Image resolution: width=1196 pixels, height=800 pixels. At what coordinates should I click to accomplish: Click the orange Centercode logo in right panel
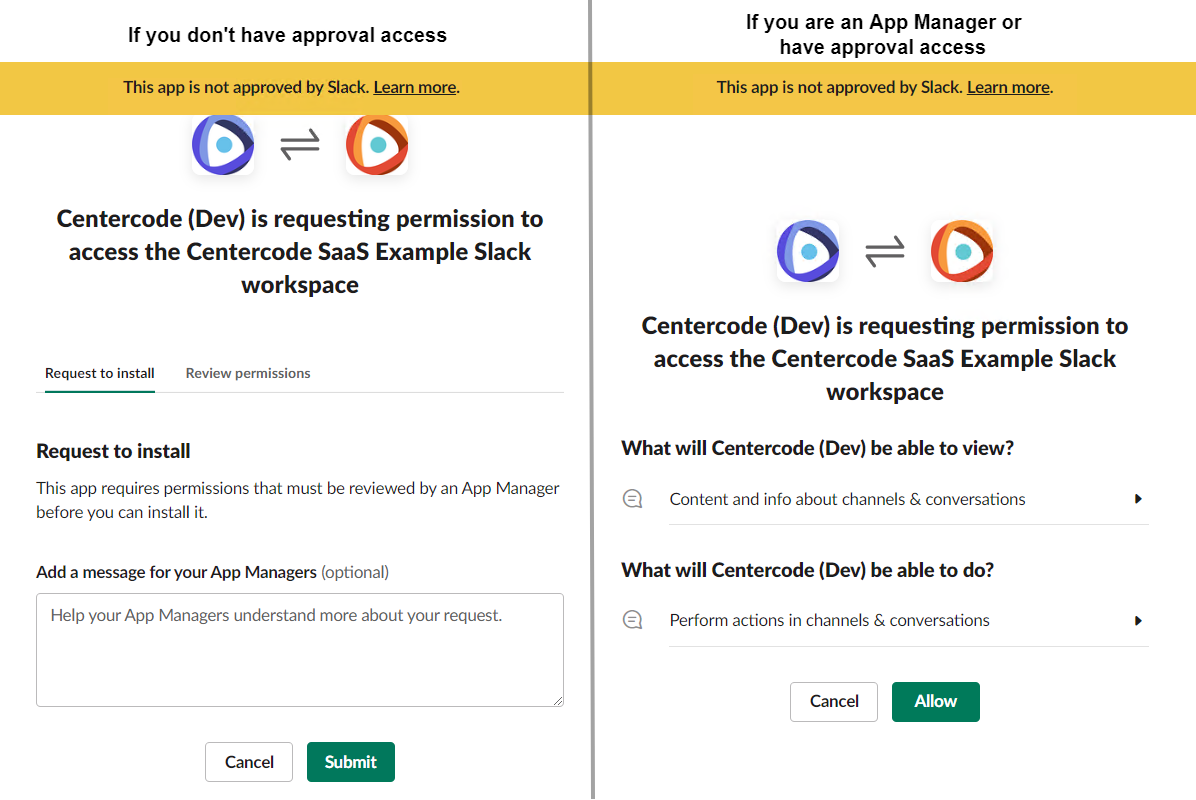coord(962,251)
